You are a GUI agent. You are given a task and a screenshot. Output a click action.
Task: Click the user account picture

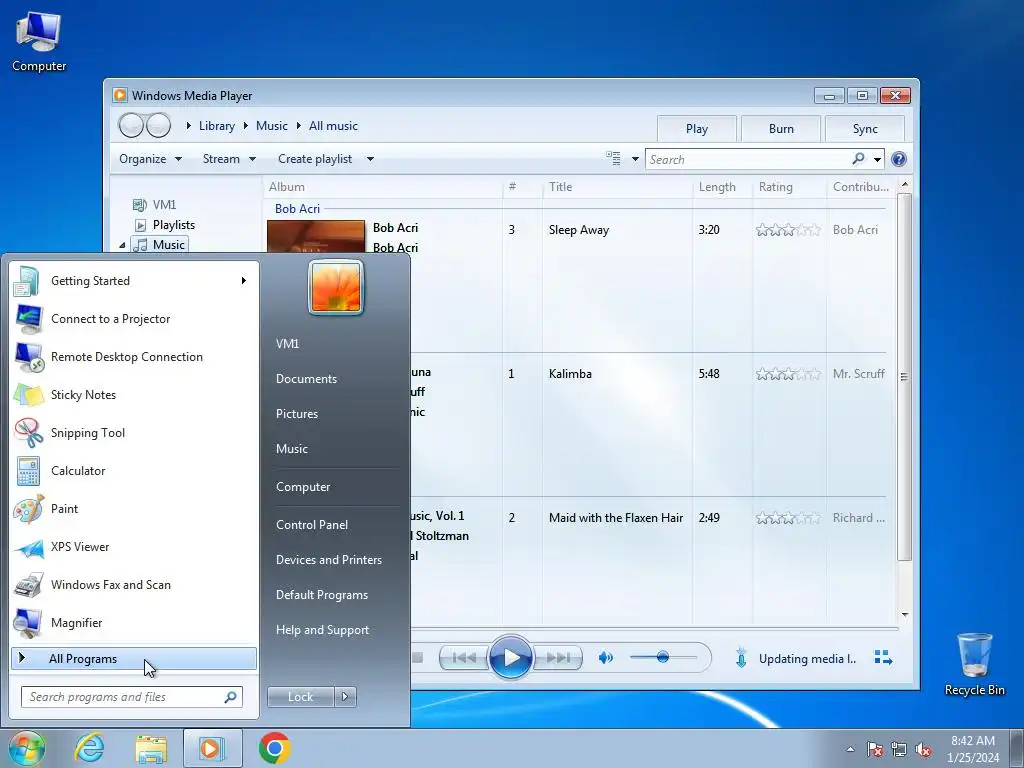[336, 287]
